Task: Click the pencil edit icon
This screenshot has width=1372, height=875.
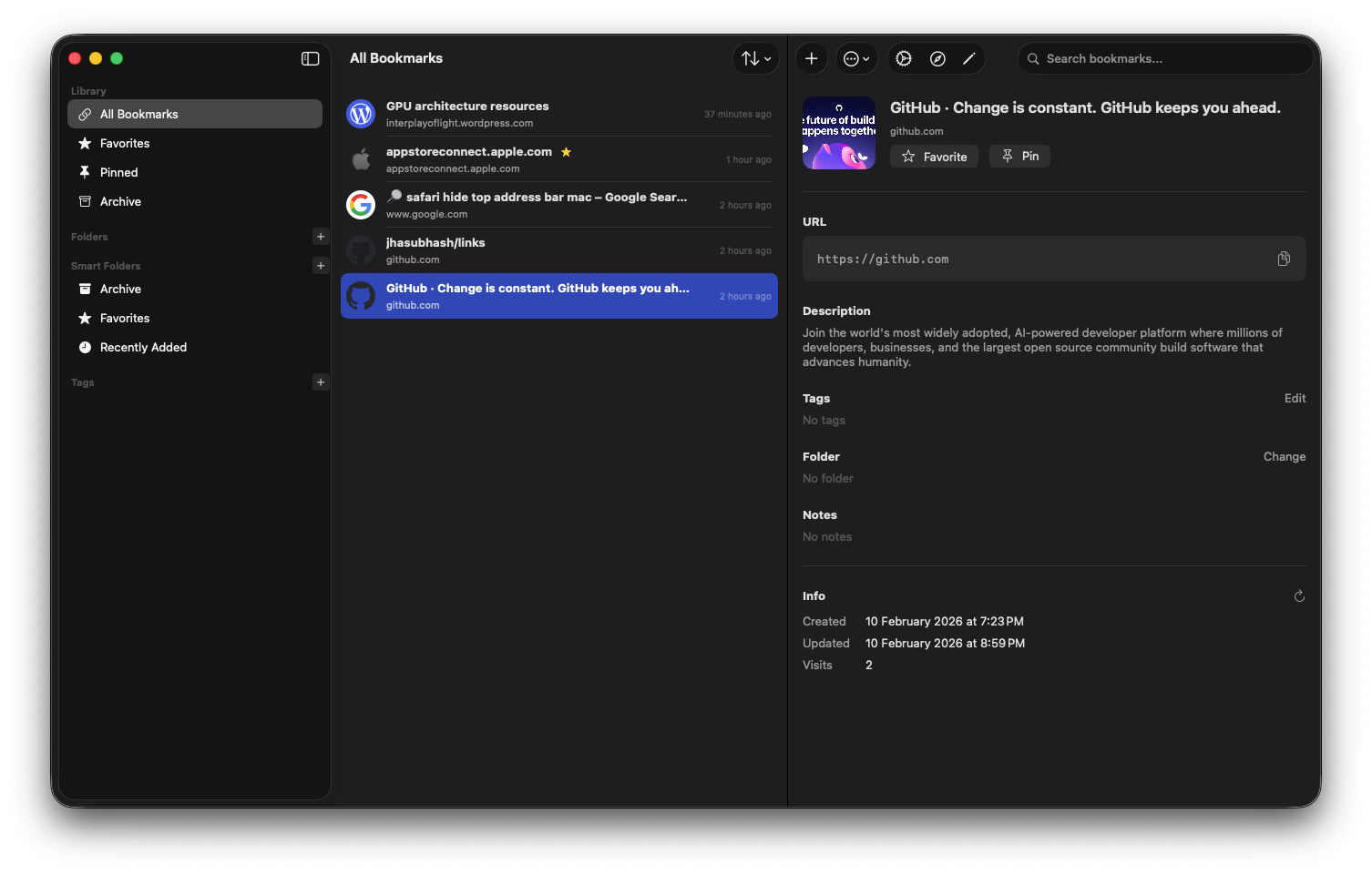Action: pyautogui.click(x=969, y=58)
